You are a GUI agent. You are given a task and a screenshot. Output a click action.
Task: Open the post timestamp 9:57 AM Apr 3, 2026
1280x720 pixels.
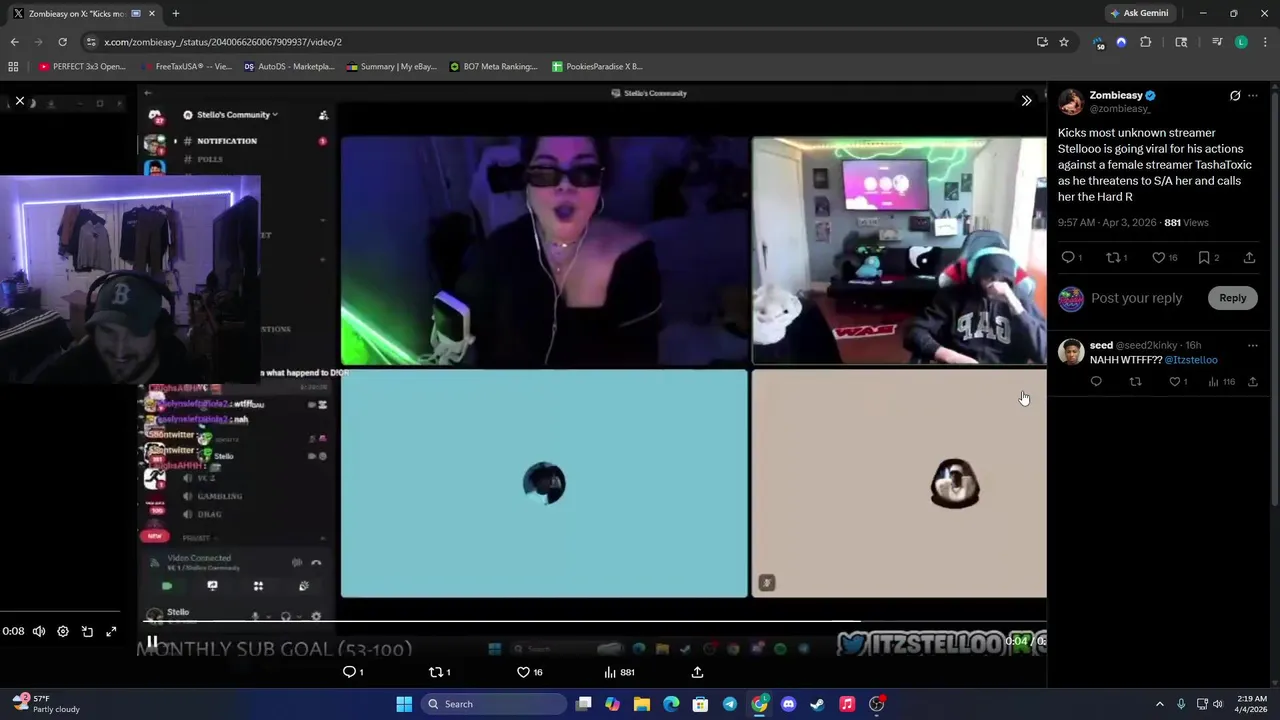[x=1107, y=223]
